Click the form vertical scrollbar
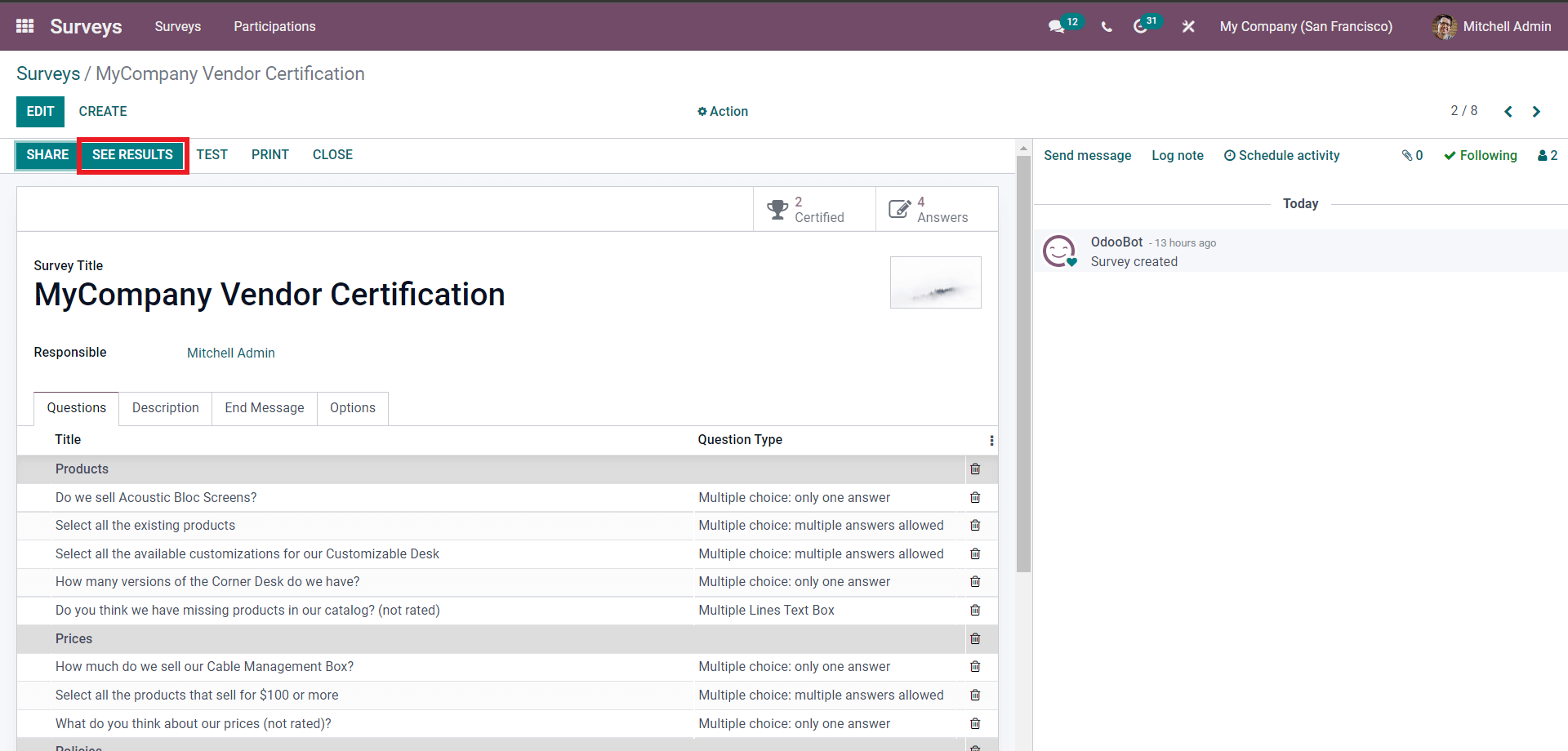1568x751 pixels. tap(1023, 363)
